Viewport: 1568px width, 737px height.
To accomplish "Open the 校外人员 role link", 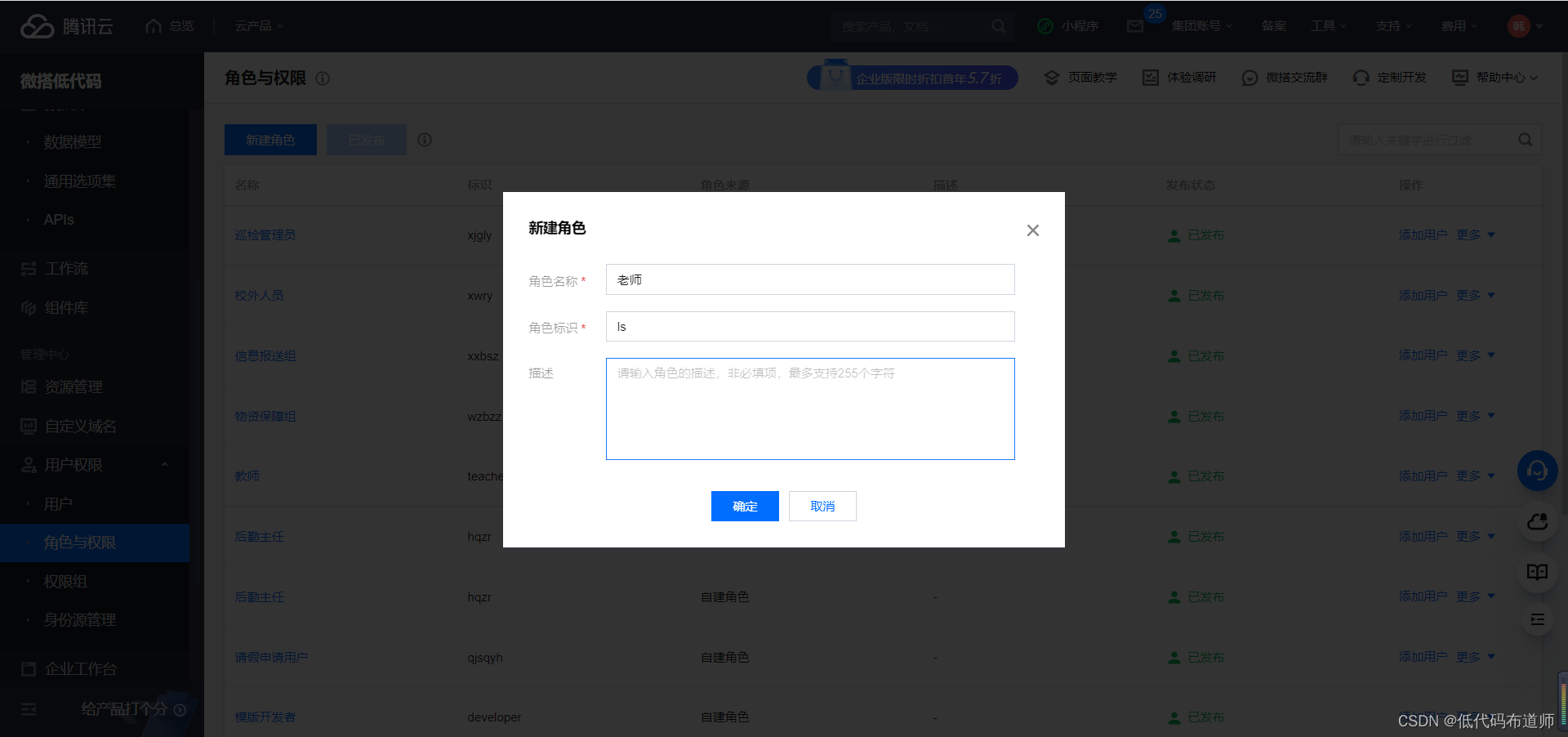I will 259,296.
